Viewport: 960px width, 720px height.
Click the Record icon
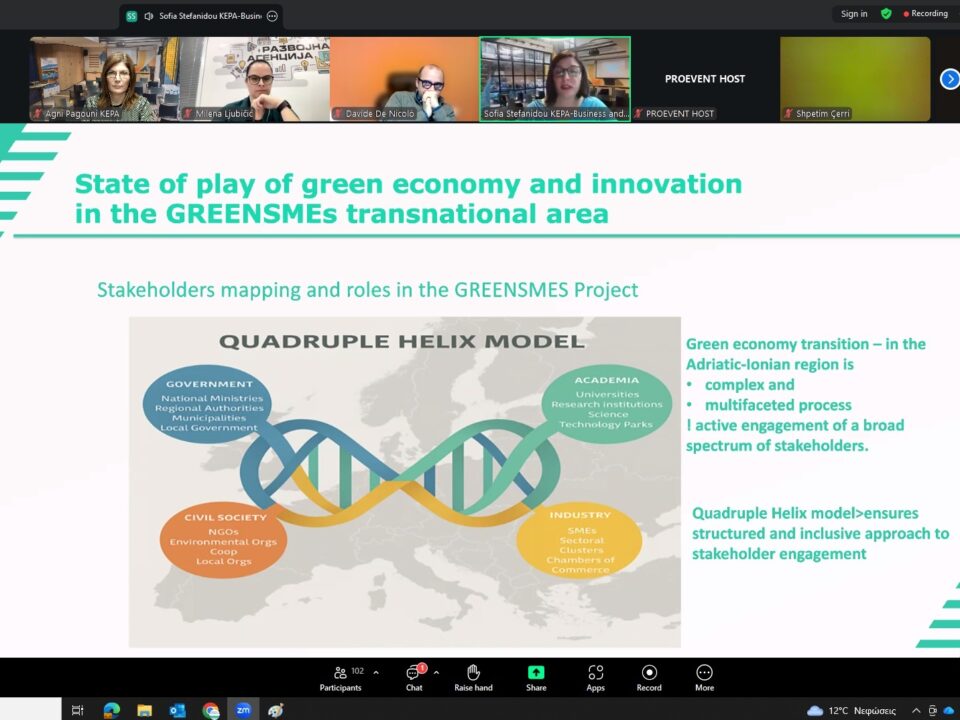click(649, 677)
